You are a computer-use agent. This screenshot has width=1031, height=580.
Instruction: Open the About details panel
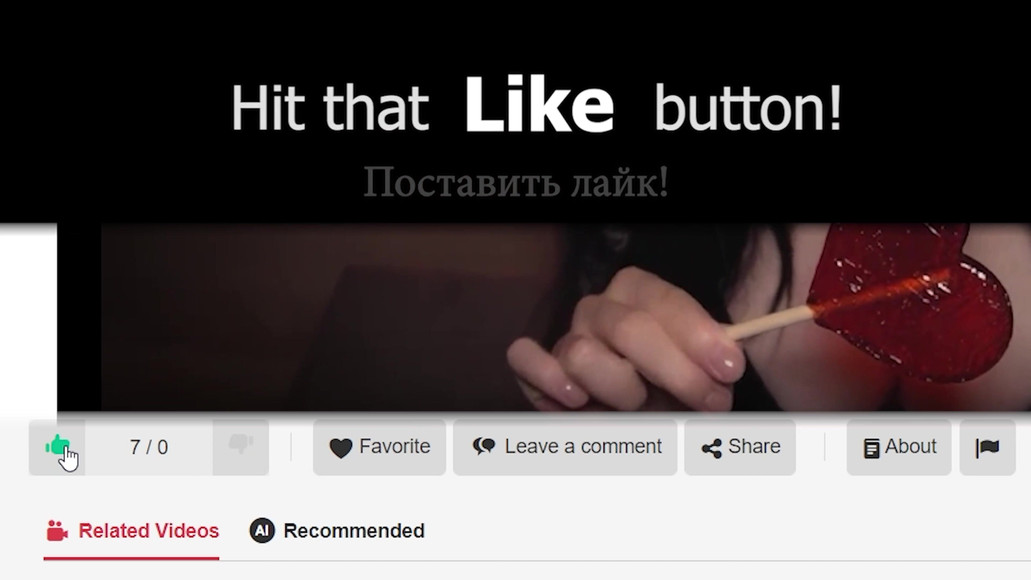pyautogui.click(x=910, y=447)
